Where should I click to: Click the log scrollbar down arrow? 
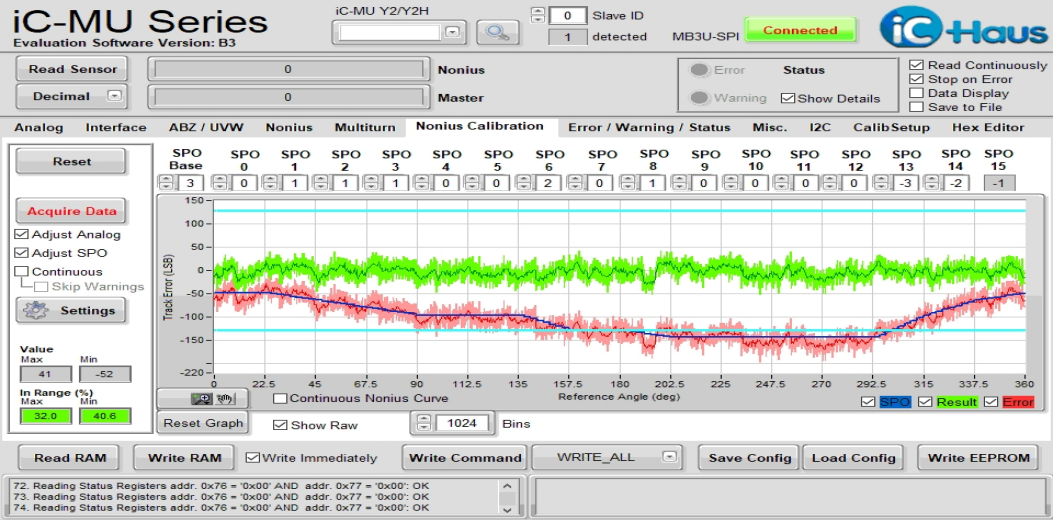pos(507,509)
